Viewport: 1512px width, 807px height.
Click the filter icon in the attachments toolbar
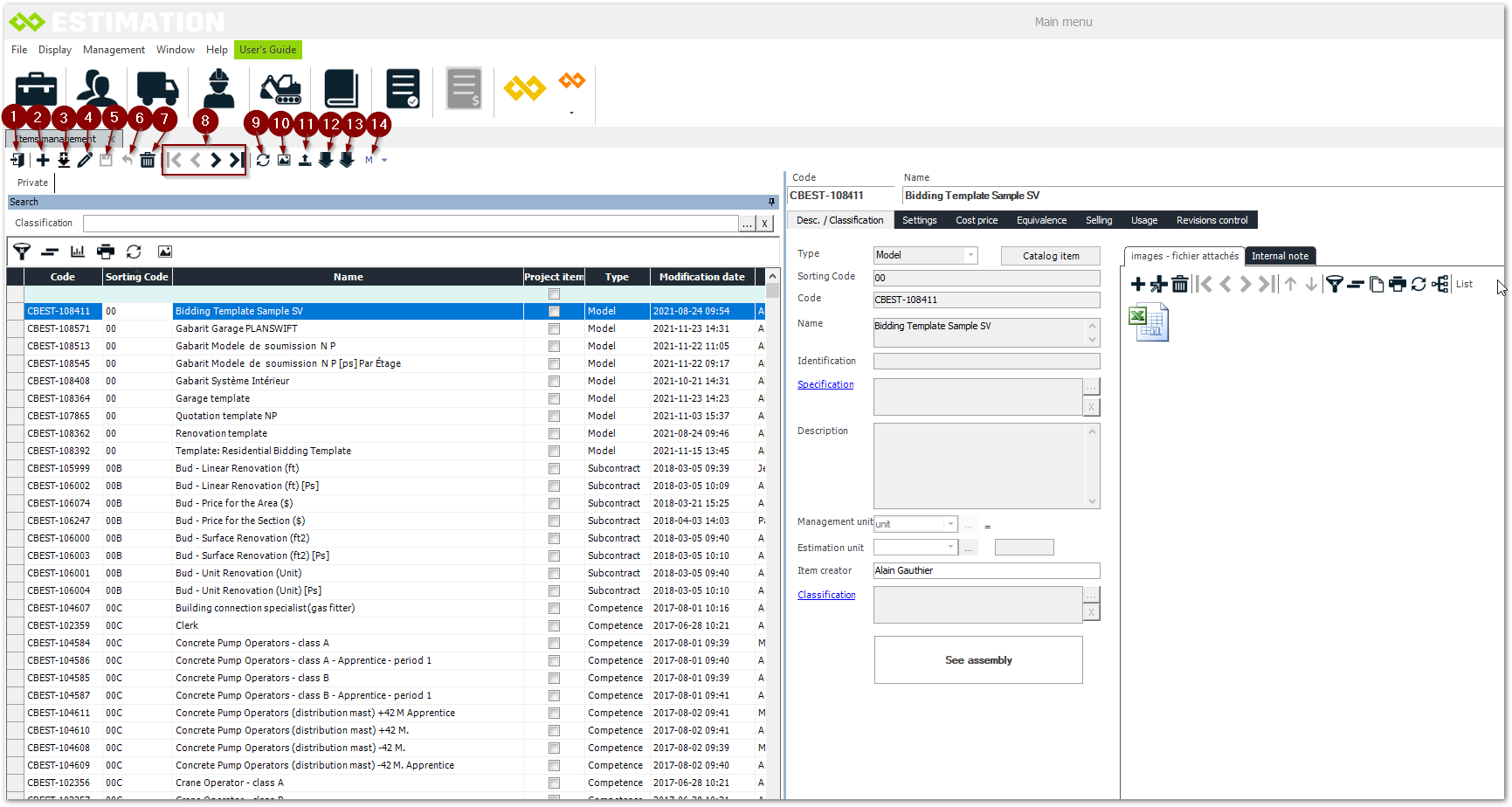[1335, 284]
